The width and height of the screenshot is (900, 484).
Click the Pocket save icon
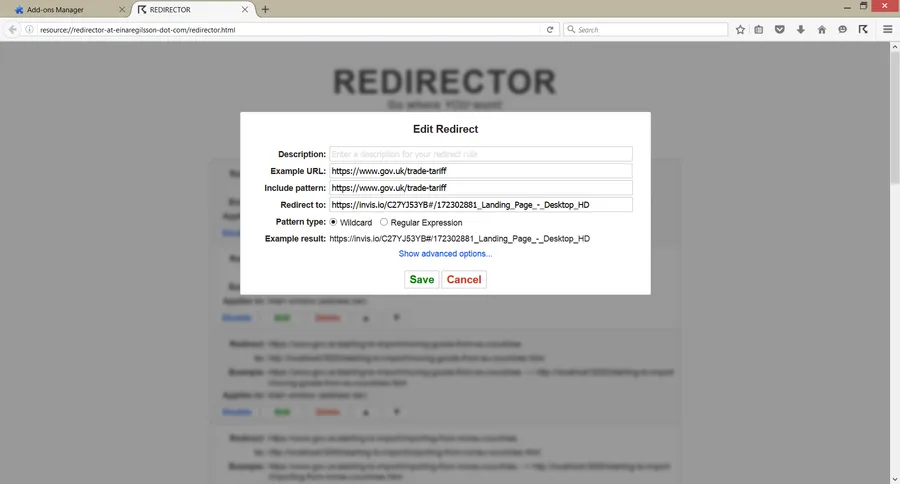779,29
